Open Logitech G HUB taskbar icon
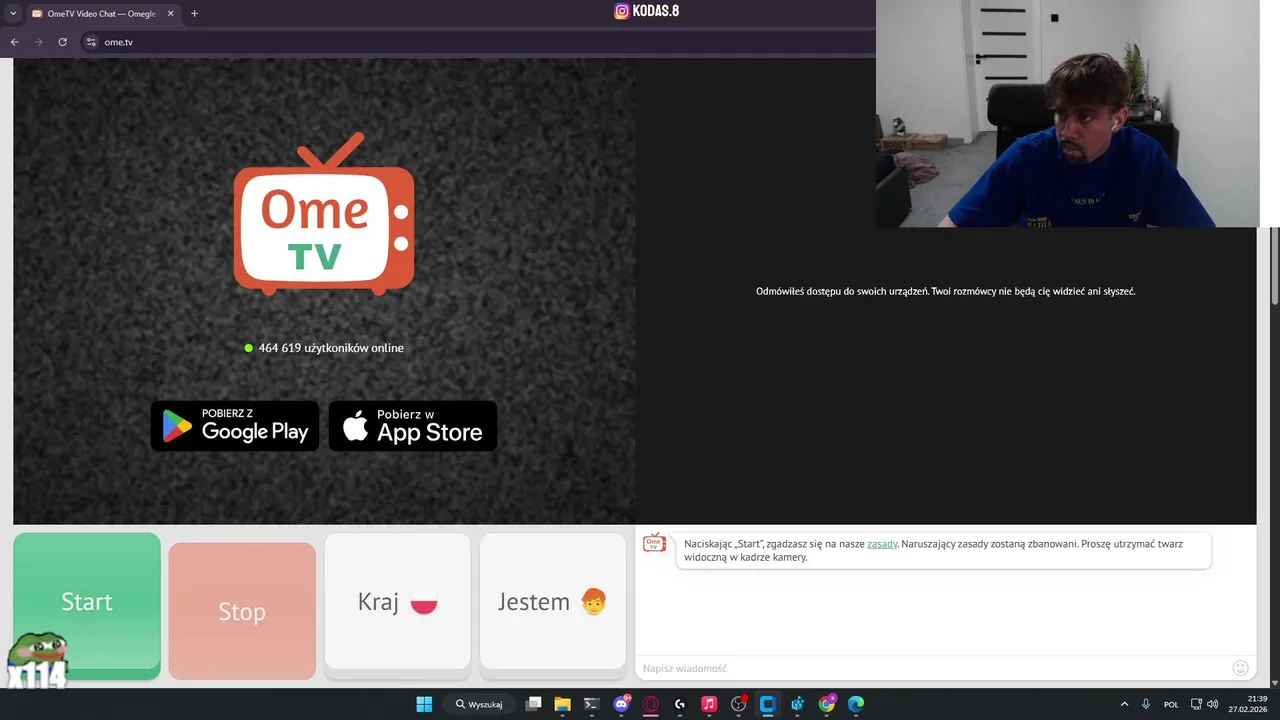 click(x=680, y=704)
